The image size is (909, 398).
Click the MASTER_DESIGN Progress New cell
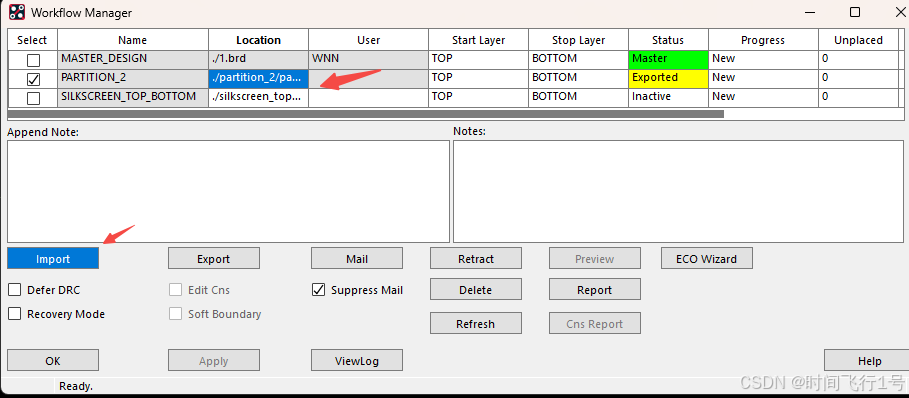(x=763, y=60)
